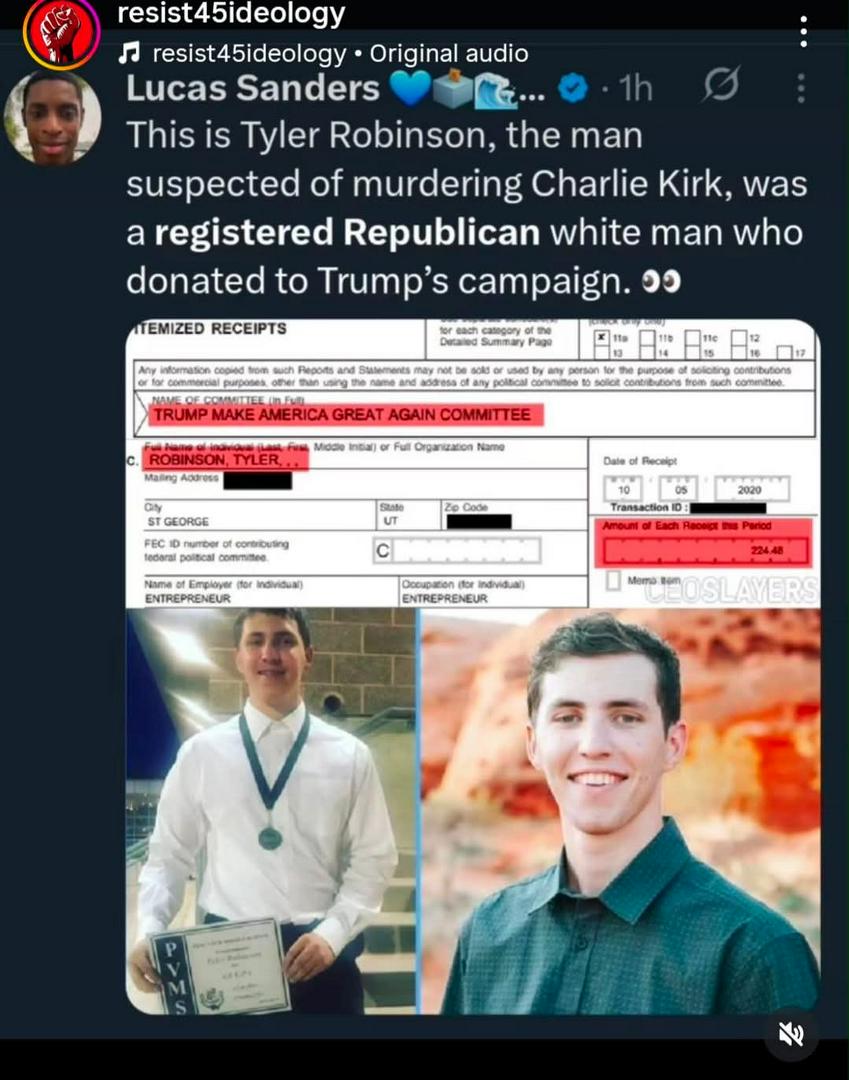849x1080 pixels.
Task: Tap the Grok slashed-circle icon
Action: pyautogui.click(x=722, y=85)
